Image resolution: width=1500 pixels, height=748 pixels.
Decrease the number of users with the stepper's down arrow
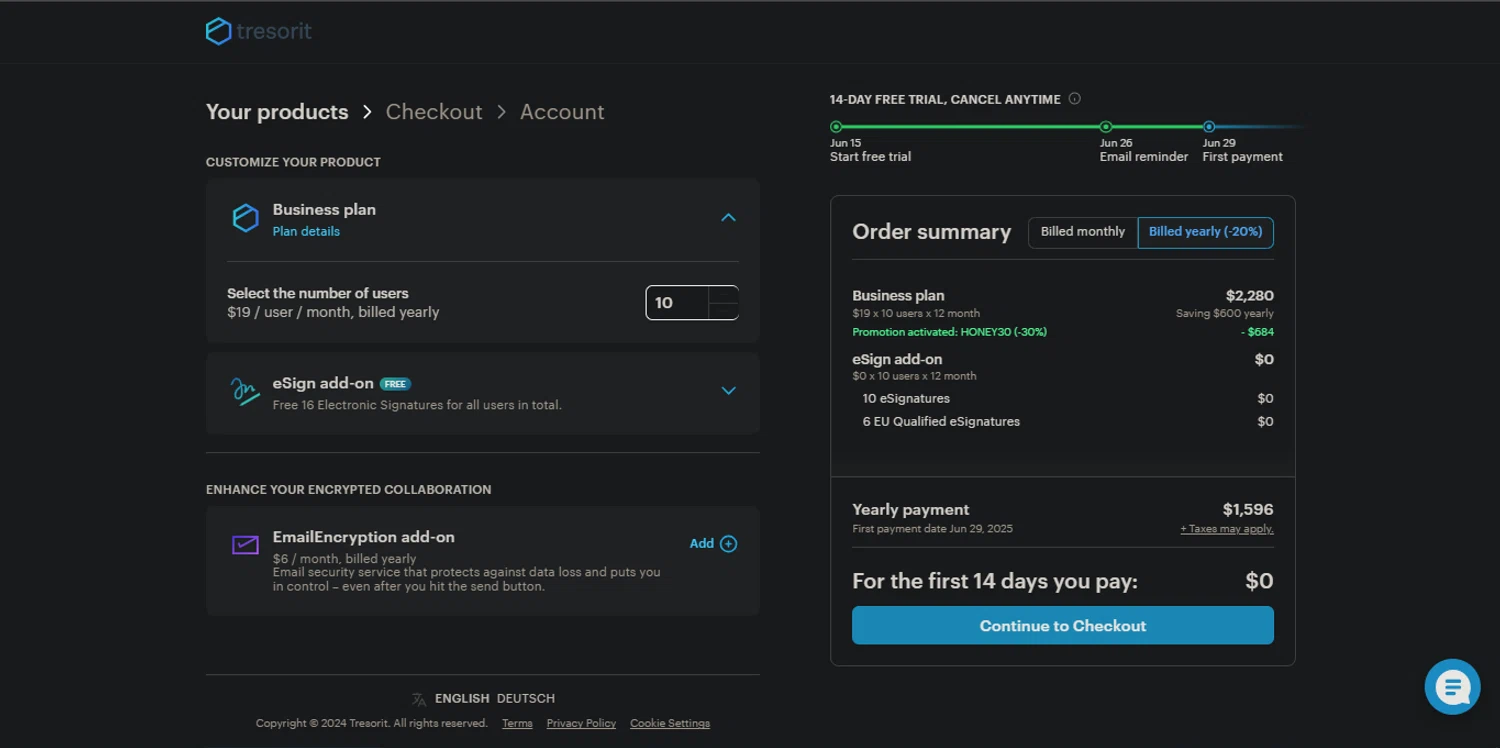pyautogui.click(x=723, y=311)
